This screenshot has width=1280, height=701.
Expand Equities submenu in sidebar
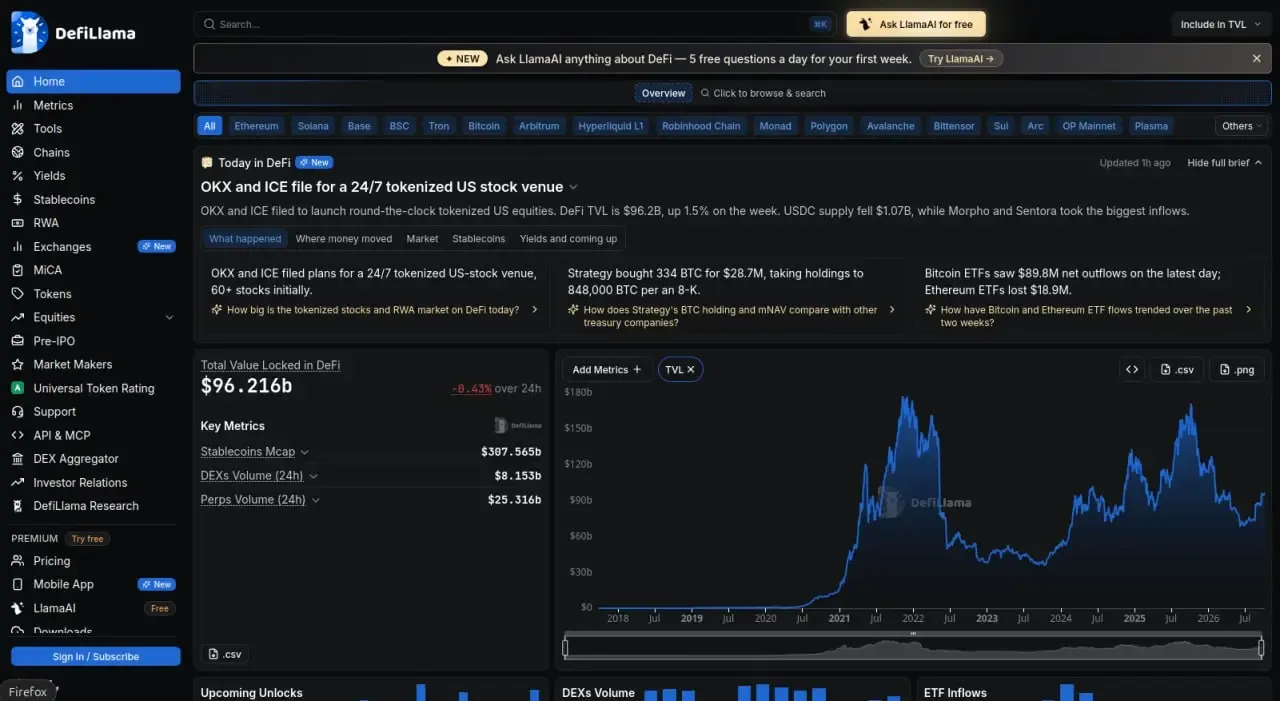169,317
